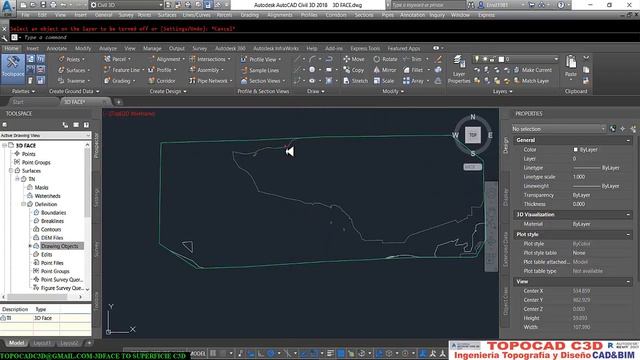This screenshot has height=360, width=640.
Task: Click the Corridor tool
Action: pos(162,81)
